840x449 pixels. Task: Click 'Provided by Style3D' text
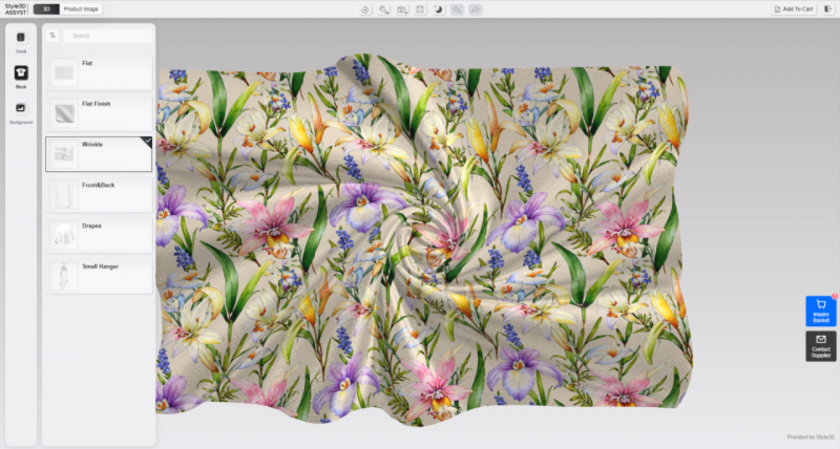click(811, 437)
